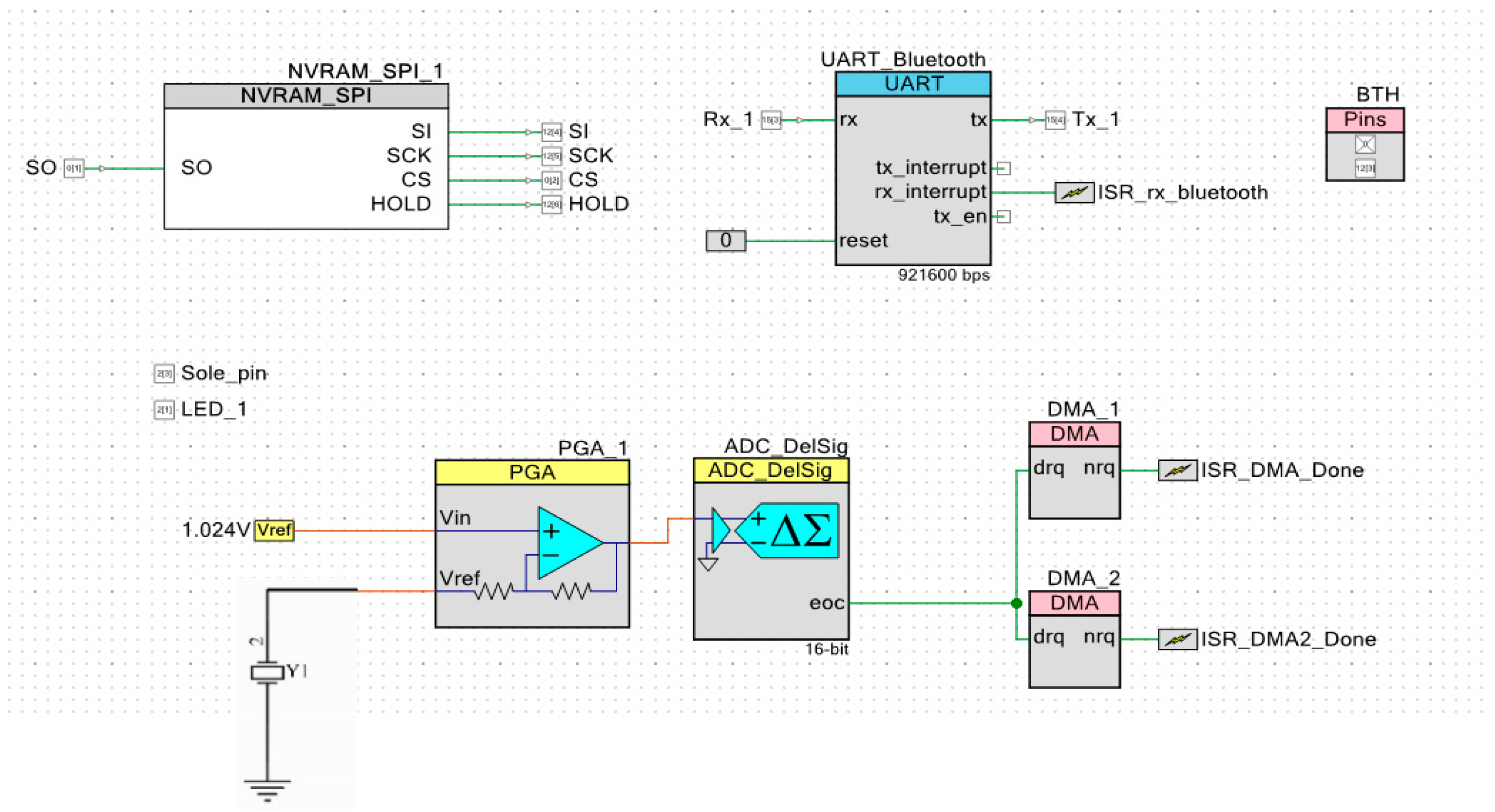The width and height of the screenshot is (1495, 812).
Task: Click the UART blue title header
Action: (x=913, y=84)
